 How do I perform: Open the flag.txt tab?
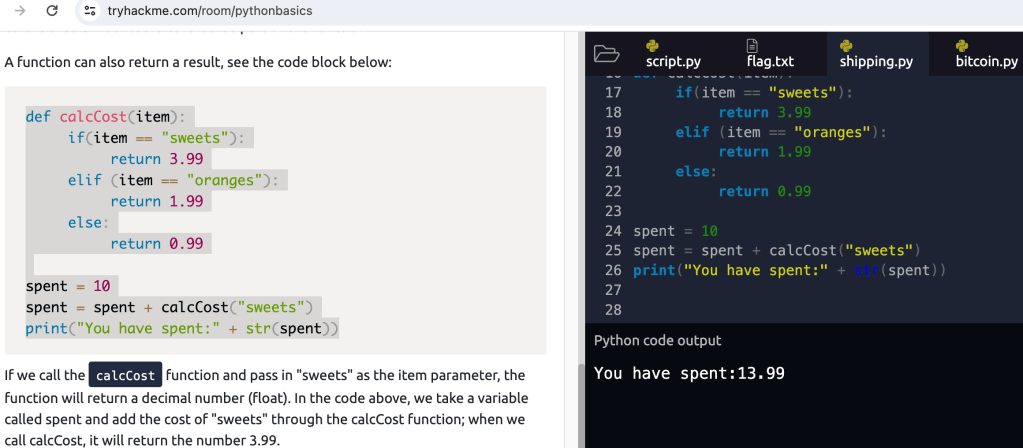tap(770, 62)
